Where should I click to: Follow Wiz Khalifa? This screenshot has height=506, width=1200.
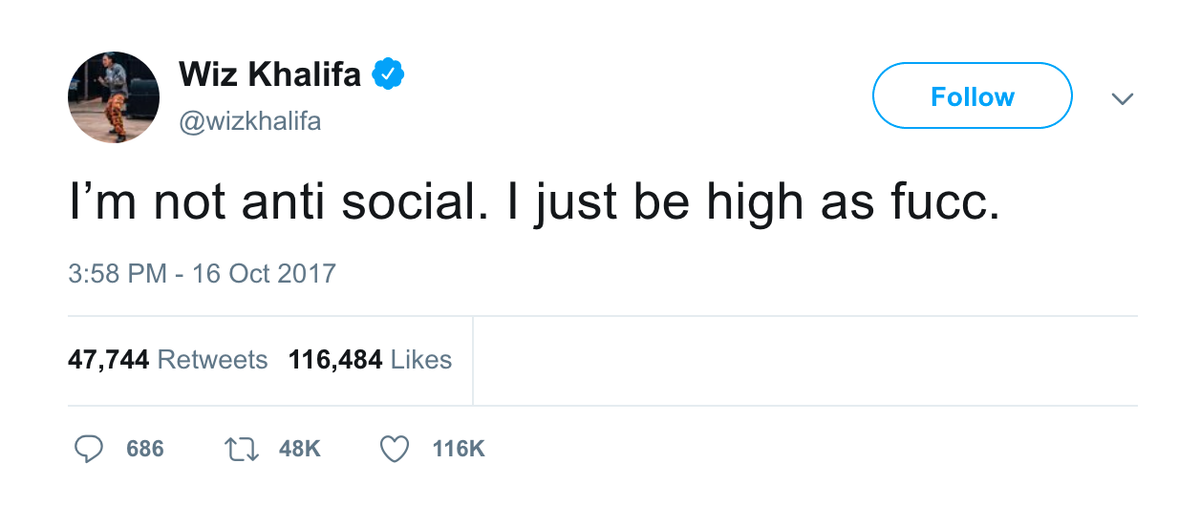tap(972, 96)
